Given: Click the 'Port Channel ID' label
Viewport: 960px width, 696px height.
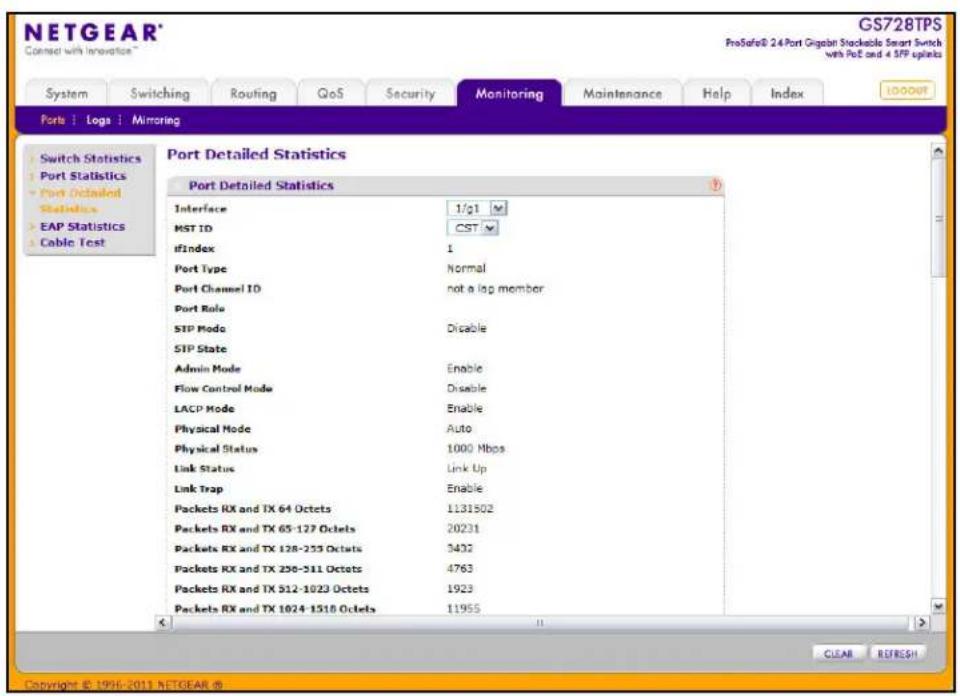Looking at the screenshot, I should [217, 288].
